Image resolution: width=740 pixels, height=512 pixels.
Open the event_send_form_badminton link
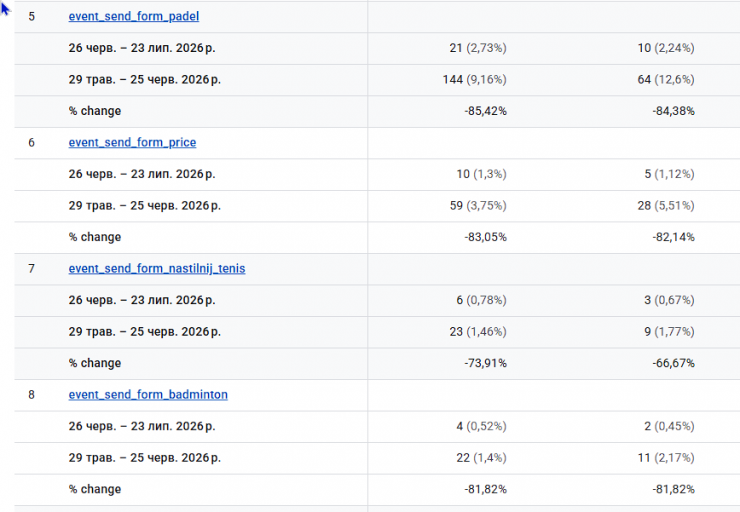click(148, 394)
